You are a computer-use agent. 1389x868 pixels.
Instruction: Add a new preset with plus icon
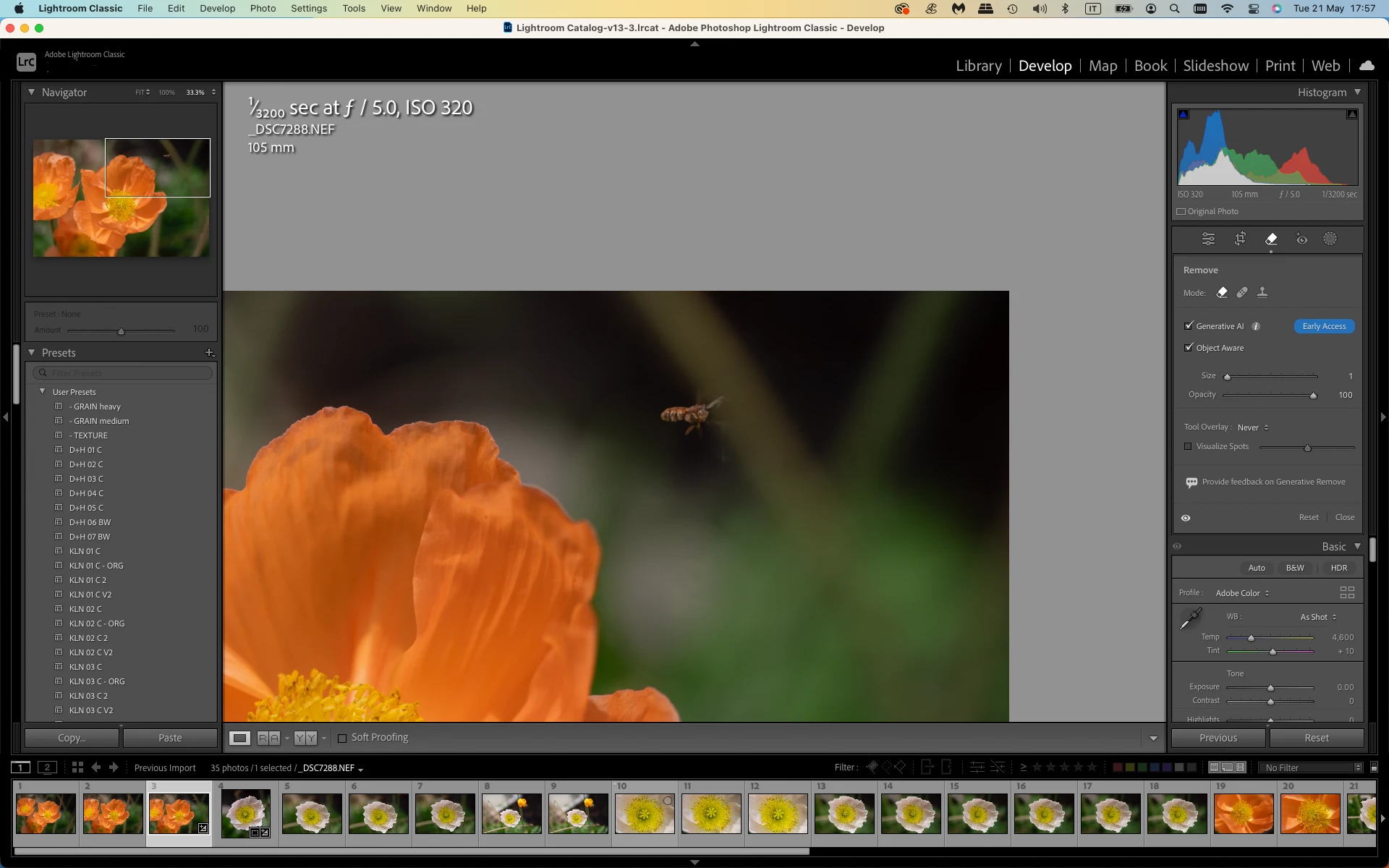point(209,353)
